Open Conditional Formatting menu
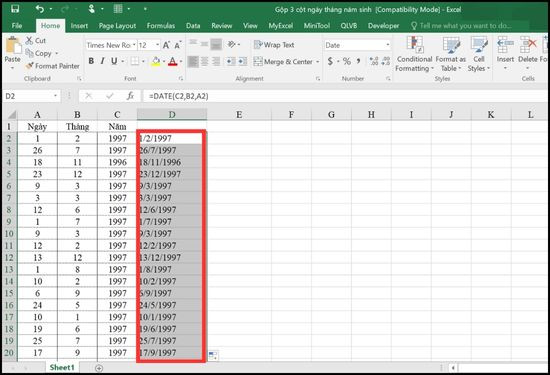This screenshot has height=375, width=550. (x=414, y=54)
